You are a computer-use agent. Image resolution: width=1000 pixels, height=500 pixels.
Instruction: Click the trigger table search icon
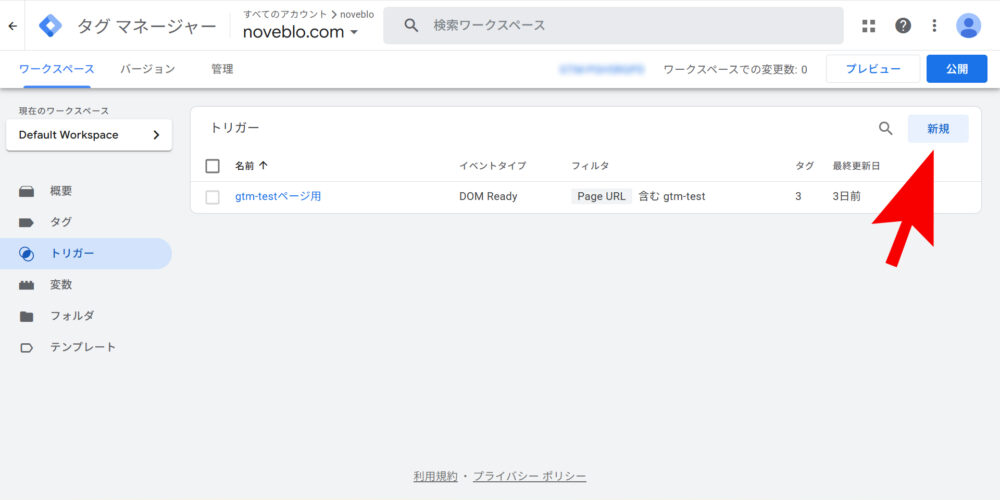point(885,128)
